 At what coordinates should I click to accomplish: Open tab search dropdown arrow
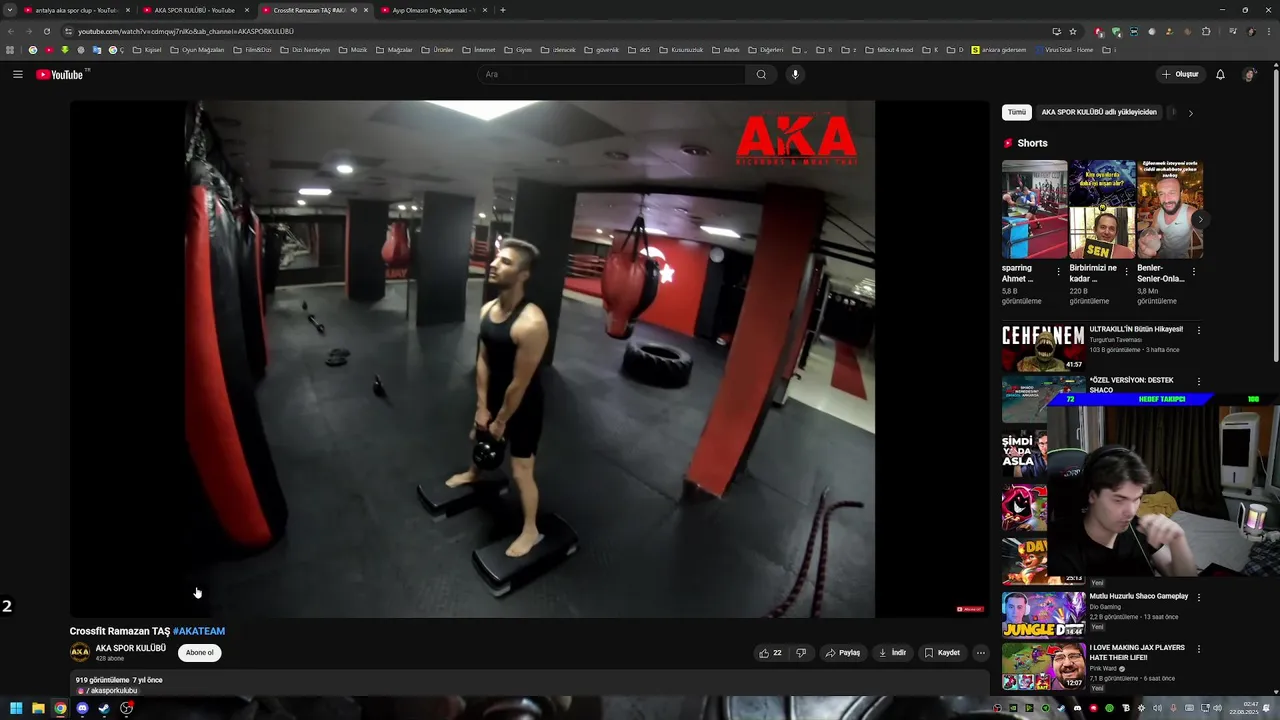click(x=9, y=10)
